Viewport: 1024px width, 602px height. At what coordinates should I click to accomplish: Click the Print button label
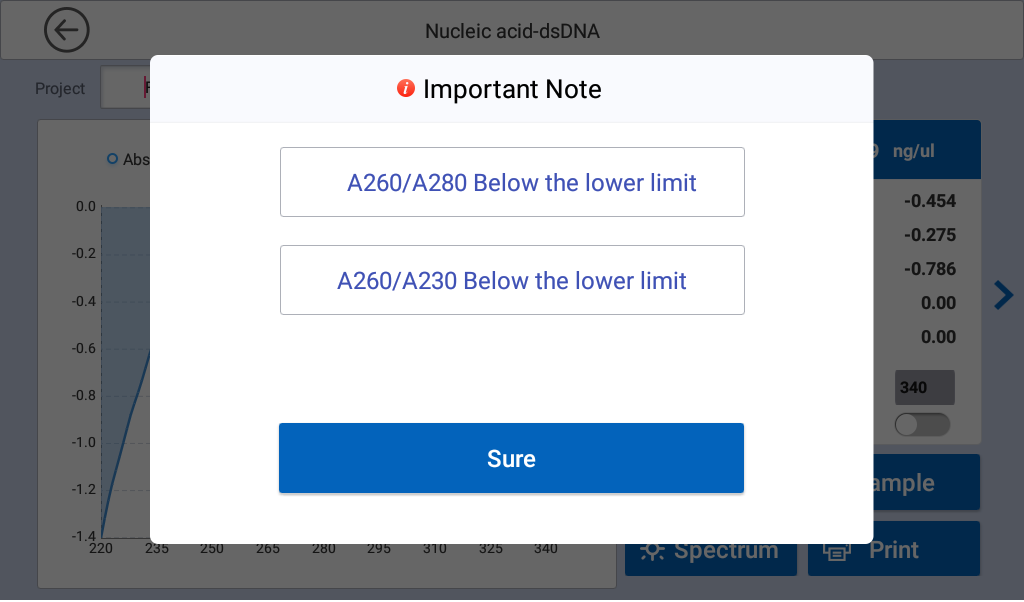tap(894, 550)
